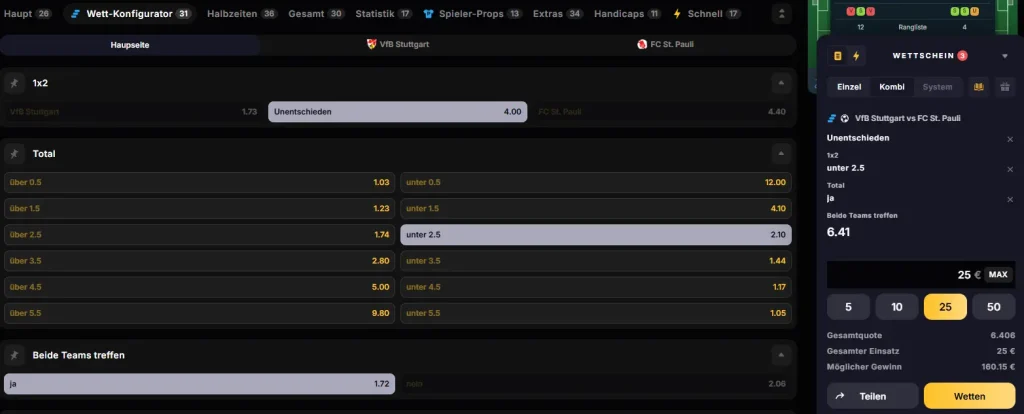This screenshot has width=1024, height=414.
Task: Set maximum stake with MAX button
Action: 998,275
